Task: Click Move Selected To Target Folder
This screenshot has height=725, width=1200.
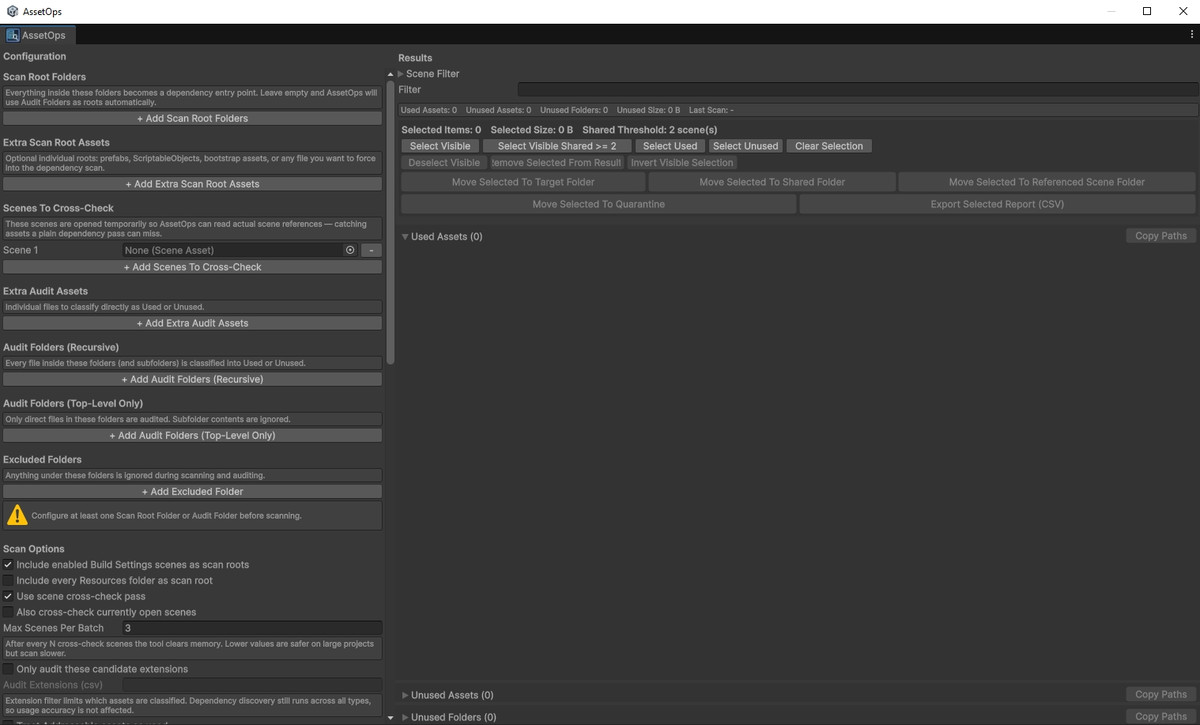Action: click(523, 182)
